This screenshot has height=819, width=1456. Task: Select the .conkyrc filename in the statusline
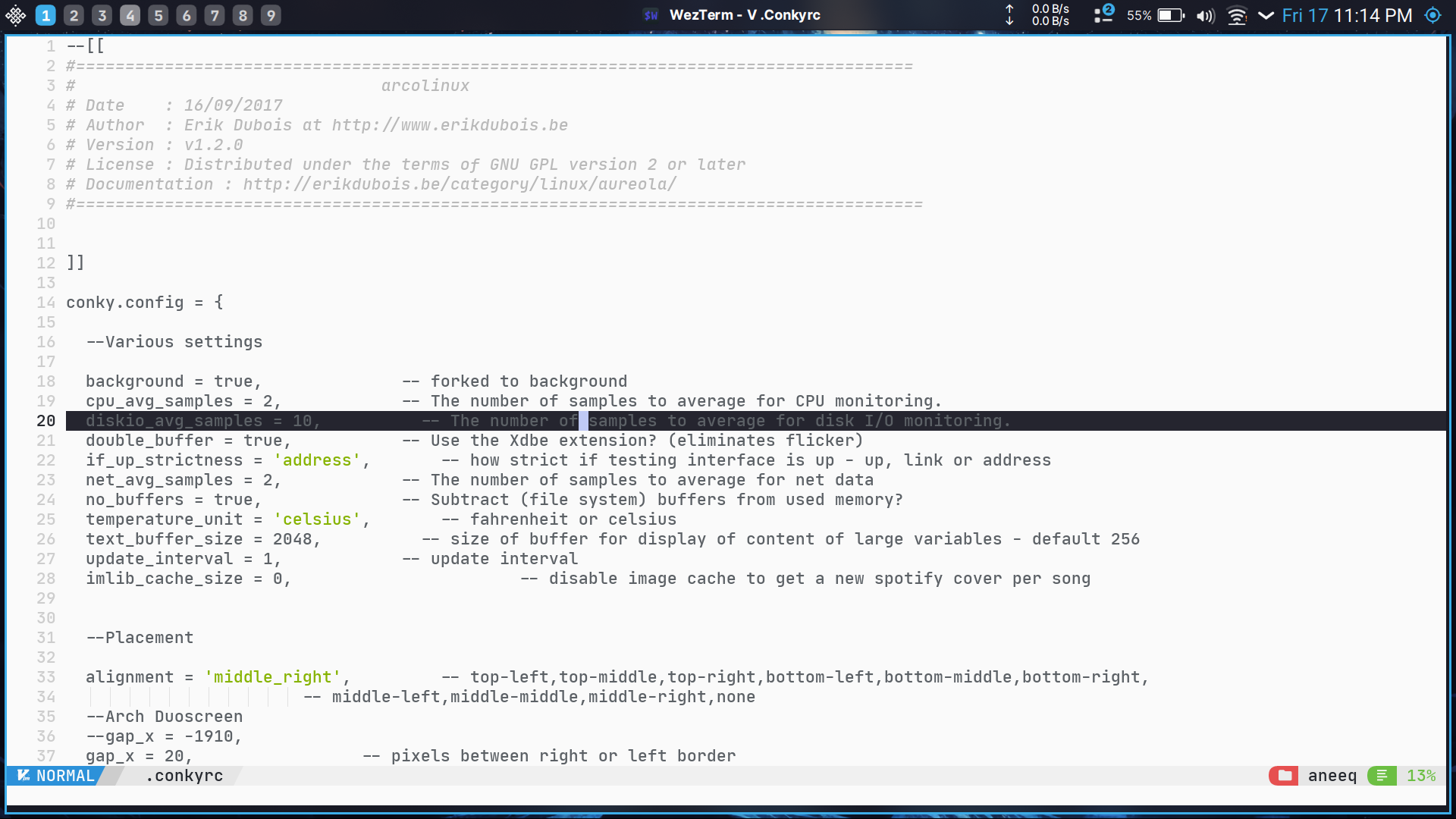(x=184, y=776)
